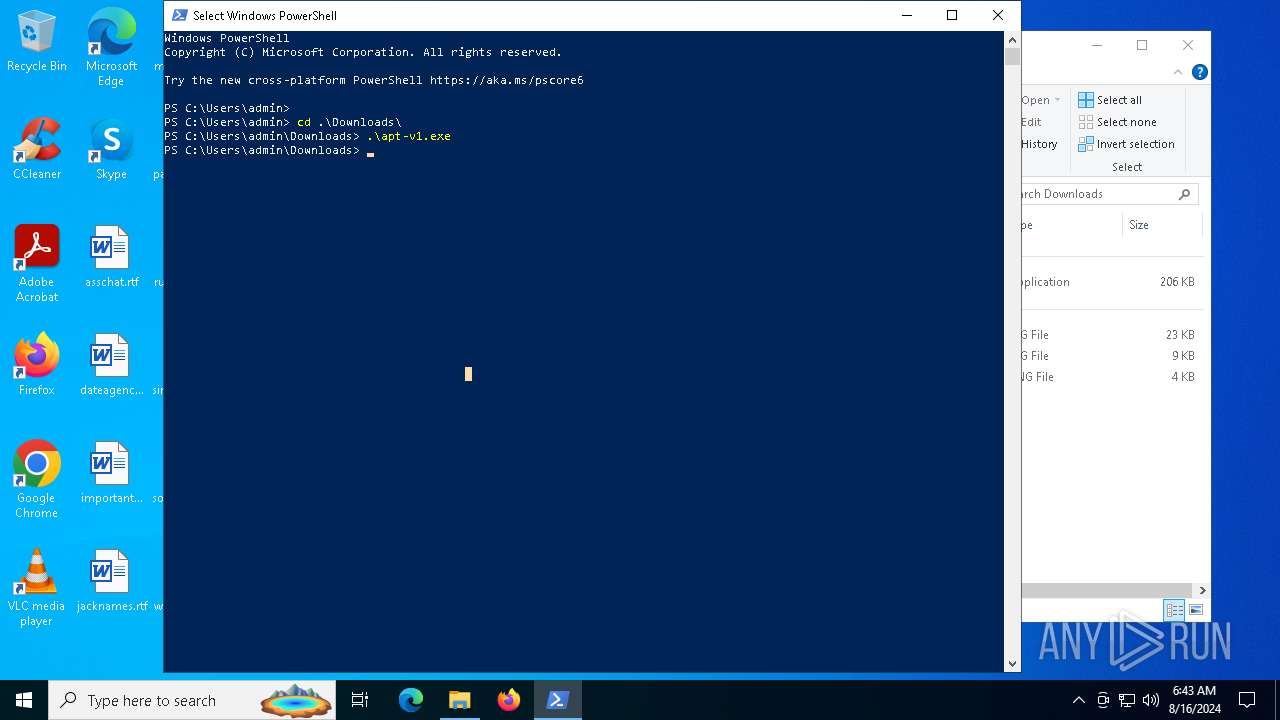This screenshot has height=720, width=1280.
Task: Open the Recycle Bin desktop icon
Action: (x=37, y=42)
